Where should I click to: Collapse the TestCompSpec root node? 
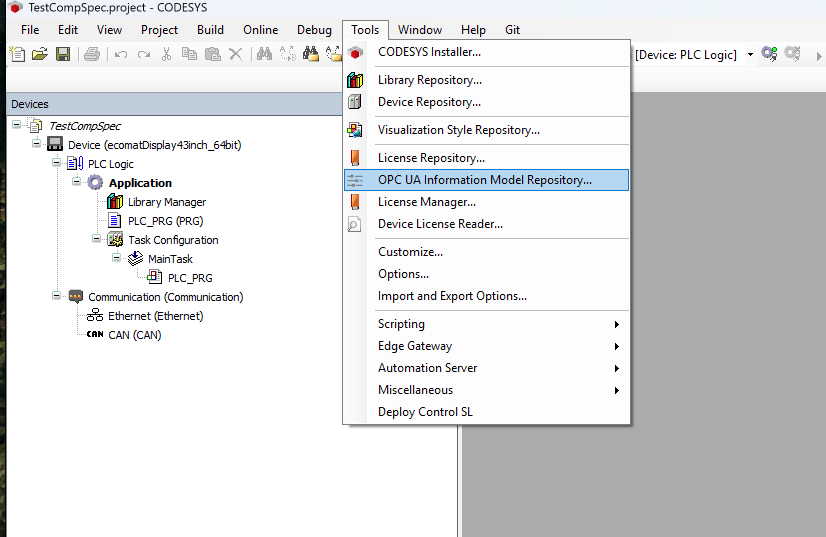tap(17, 125)
